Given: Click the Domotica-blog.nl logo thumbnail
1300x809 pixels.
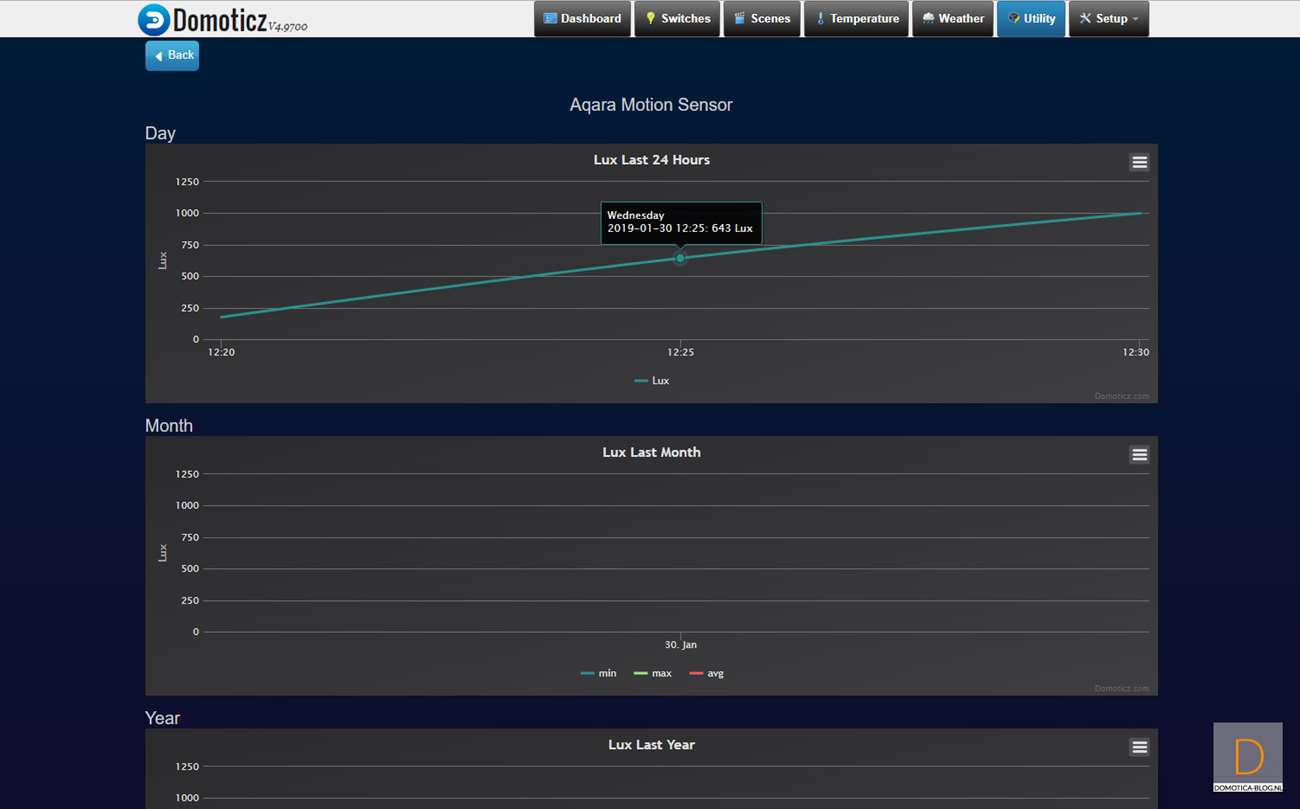Looking at the screenshot, I should point(1247,757).
